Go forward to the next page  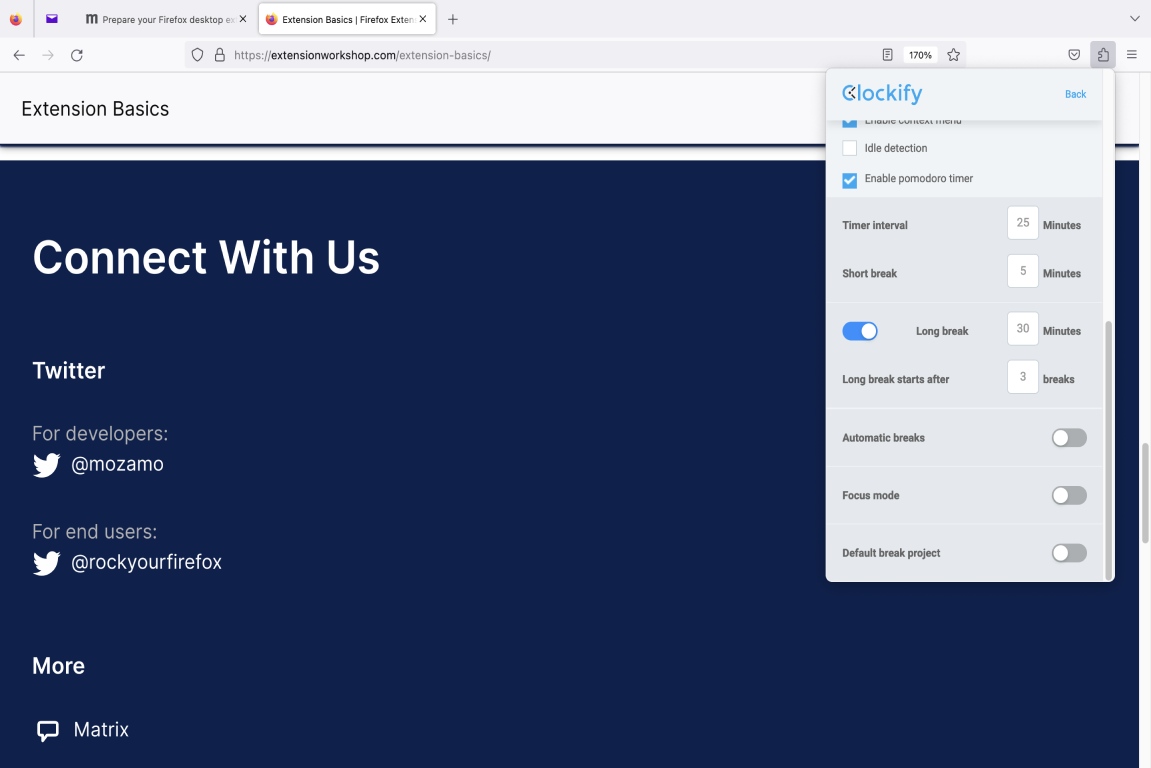pyautogui.click(x=48, y=55)
